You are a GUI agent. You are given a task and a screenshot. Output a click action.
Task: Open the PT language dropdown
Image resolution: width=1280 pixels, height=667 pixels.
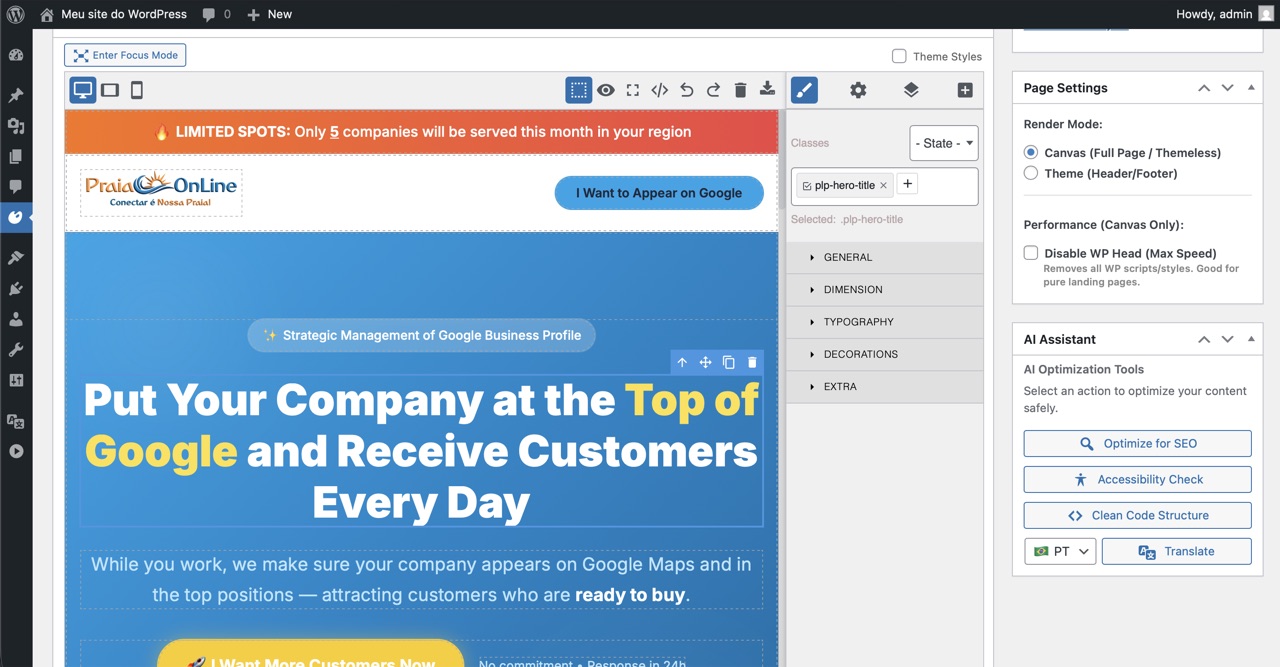1060,551
